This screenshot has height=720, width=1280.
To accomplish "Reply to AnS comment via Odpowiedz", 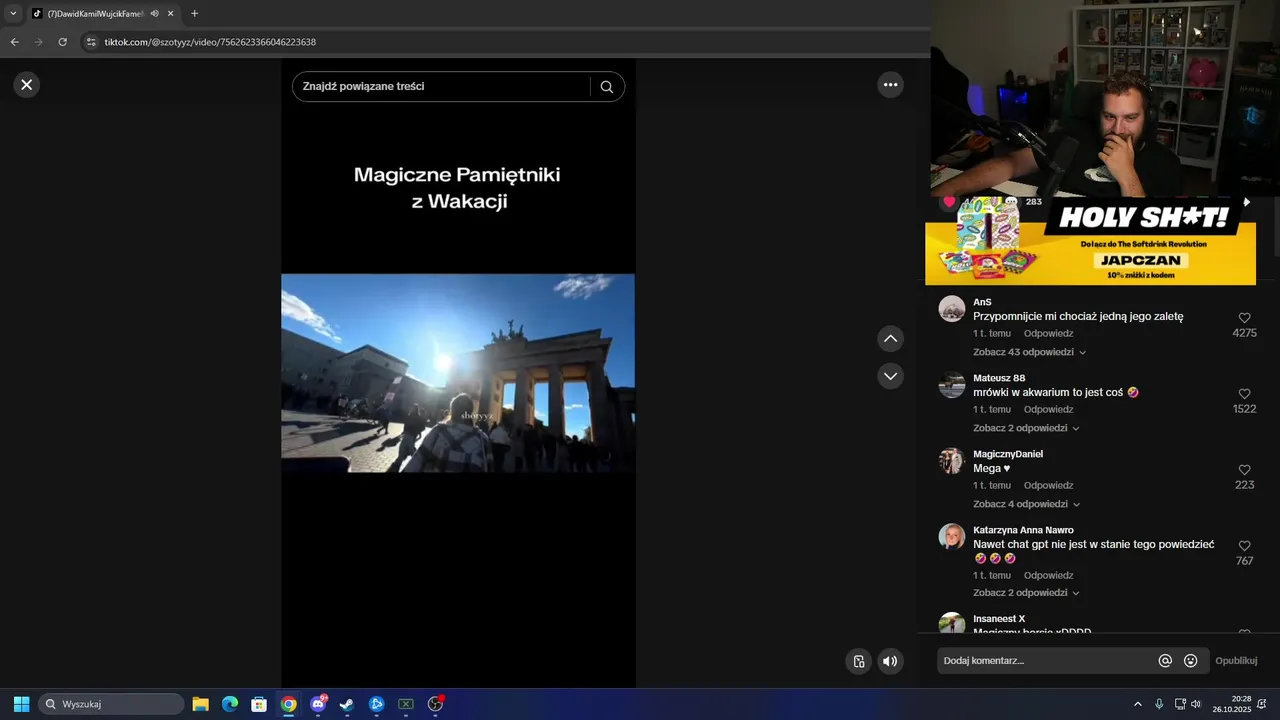I will click(x=1048, y=333).
